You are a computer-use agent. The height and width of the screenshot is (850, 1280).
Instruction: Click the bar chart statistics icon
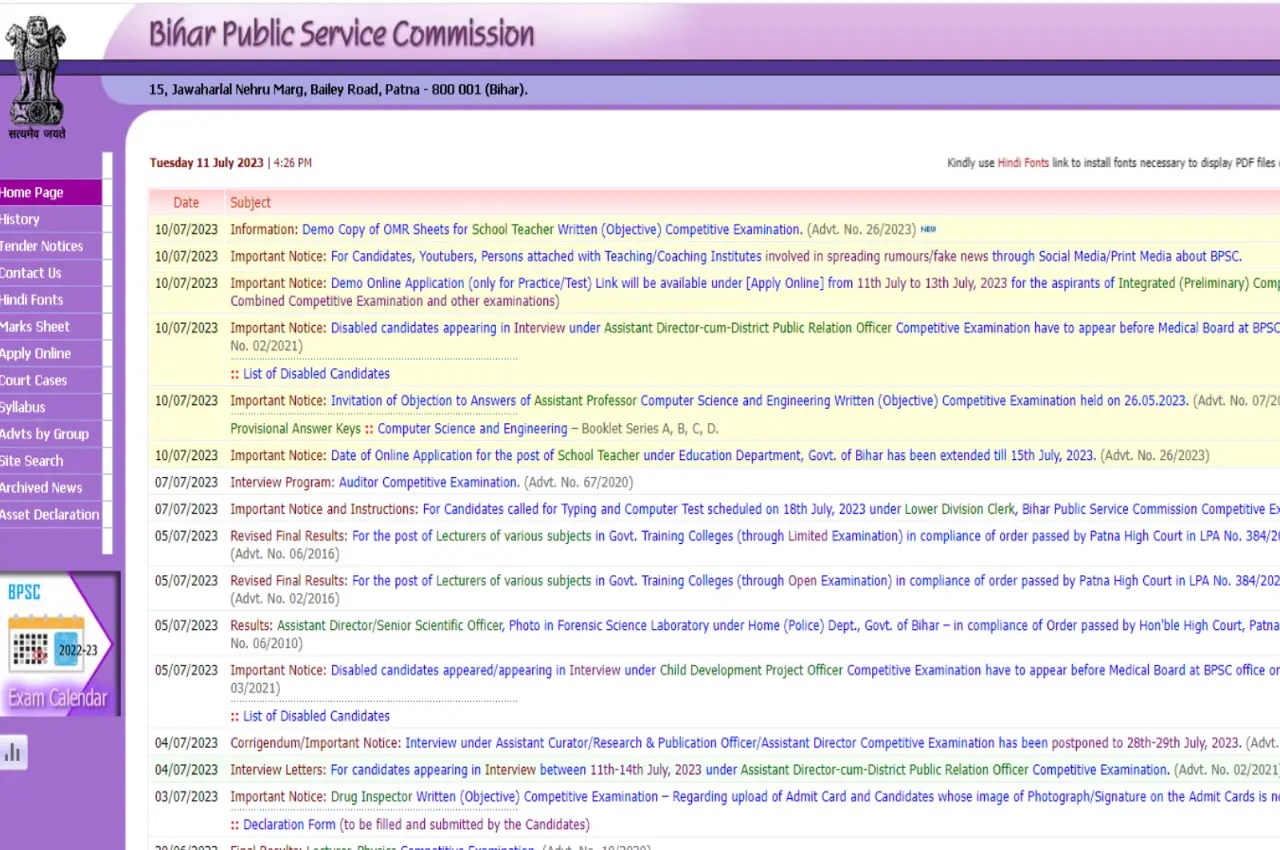coord(13,753)
